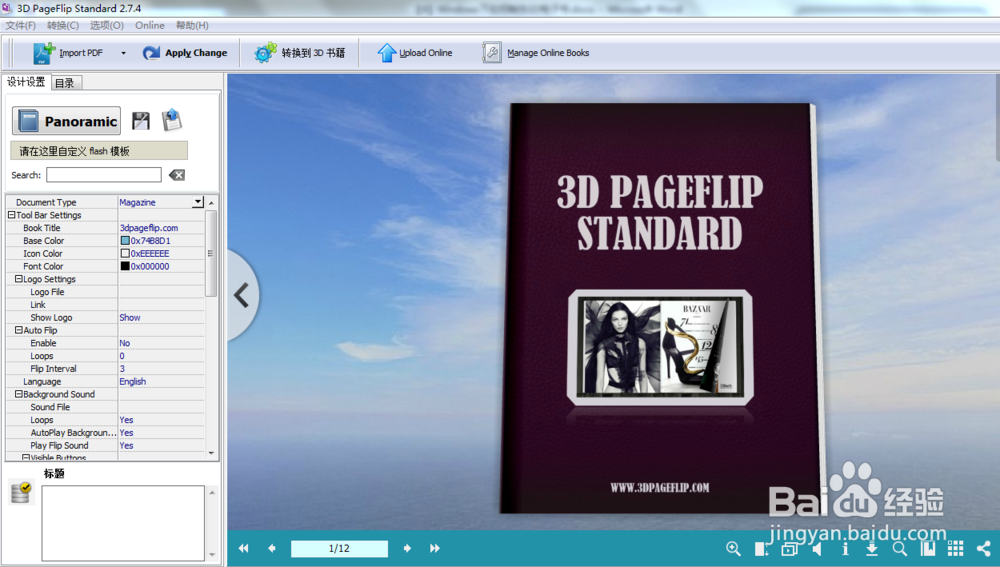The image size is (1000, 567).
Task: Open the 转换(C) menu
Action: pyautogui.click(x=62, y=26)
